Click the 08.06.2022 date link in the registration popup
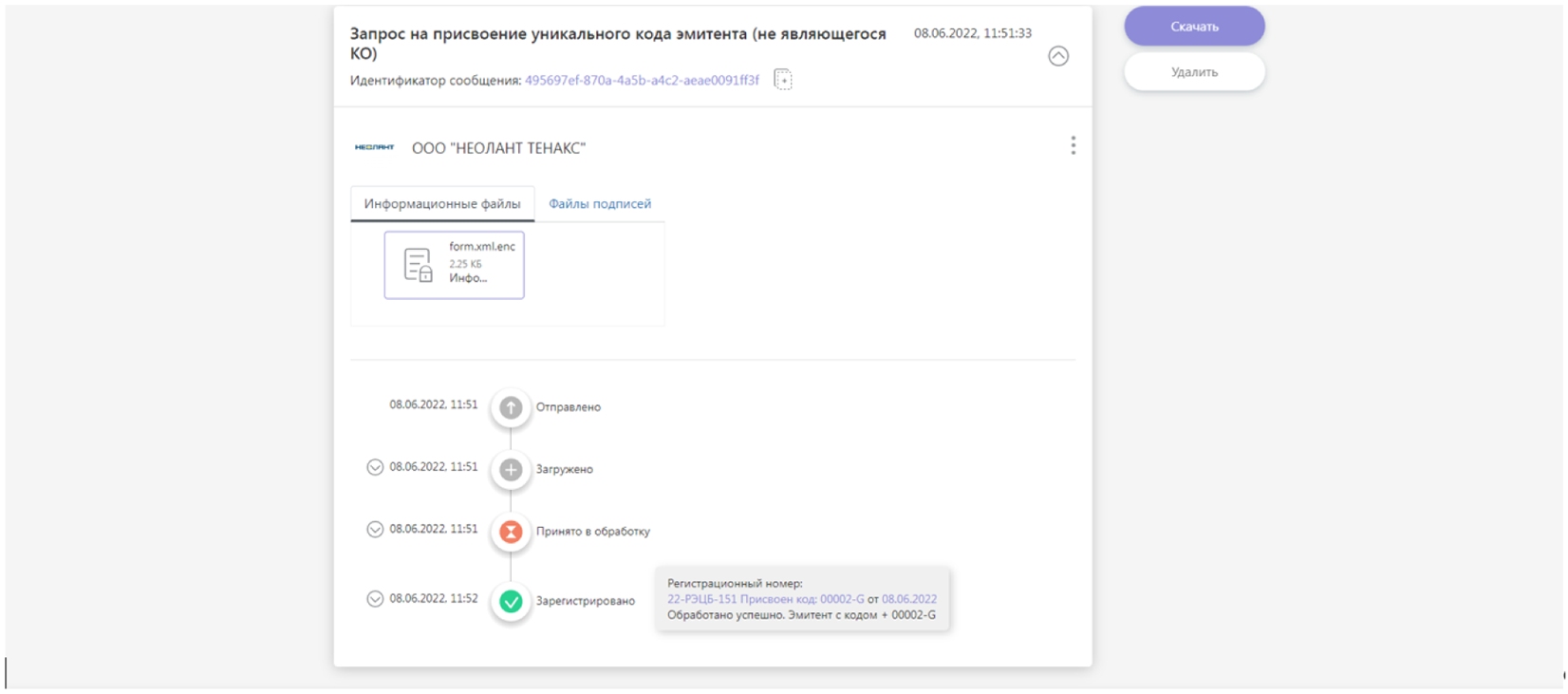1568x694 pixels. click(x=908, y=599)
